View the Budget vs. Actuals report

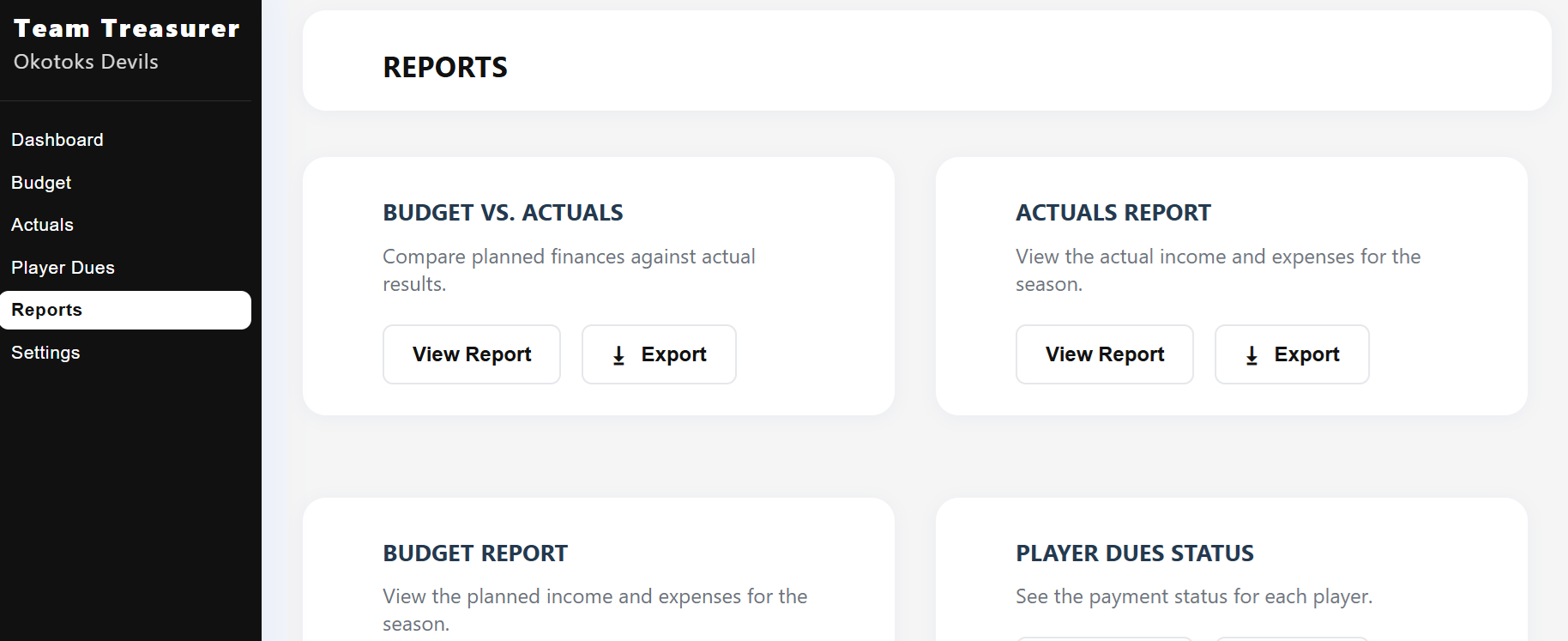click(471, 354)
